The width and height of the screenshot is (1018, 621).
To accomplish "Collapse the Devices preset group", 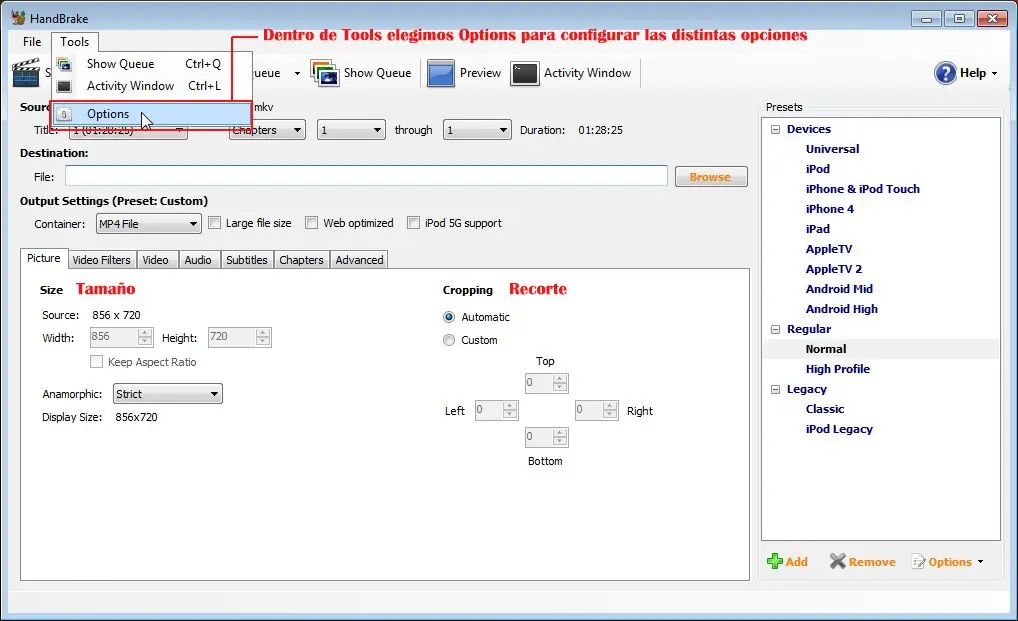I will click(x=775, y=129).
